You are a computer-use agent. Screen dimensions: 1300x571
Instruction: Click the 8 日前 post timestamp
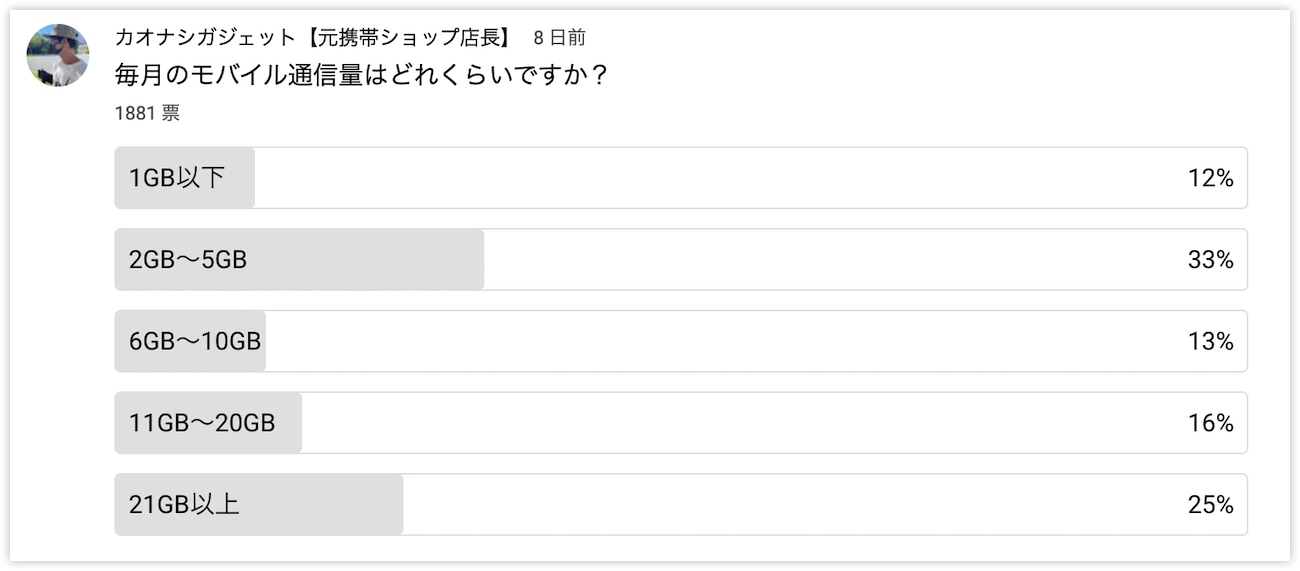559,38
